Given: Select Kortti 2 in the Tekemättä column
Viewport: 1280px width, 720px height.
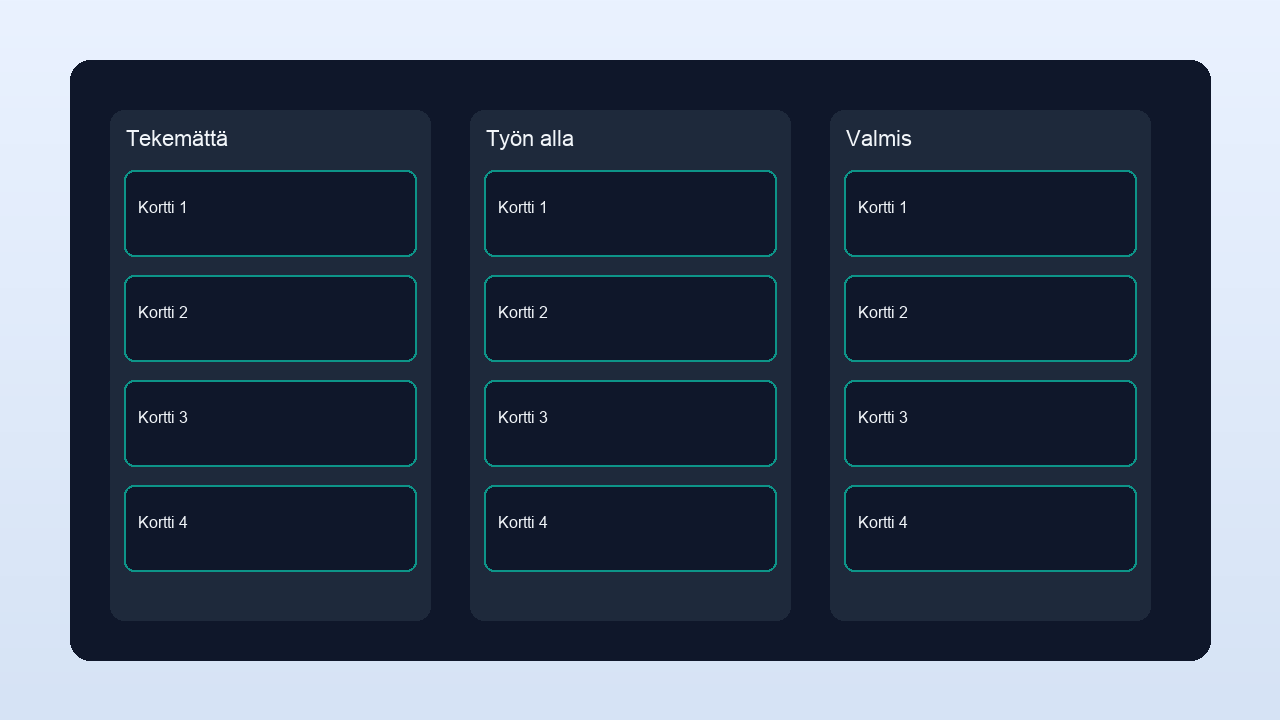Looking at the screenshot, I should coord(270,318).
